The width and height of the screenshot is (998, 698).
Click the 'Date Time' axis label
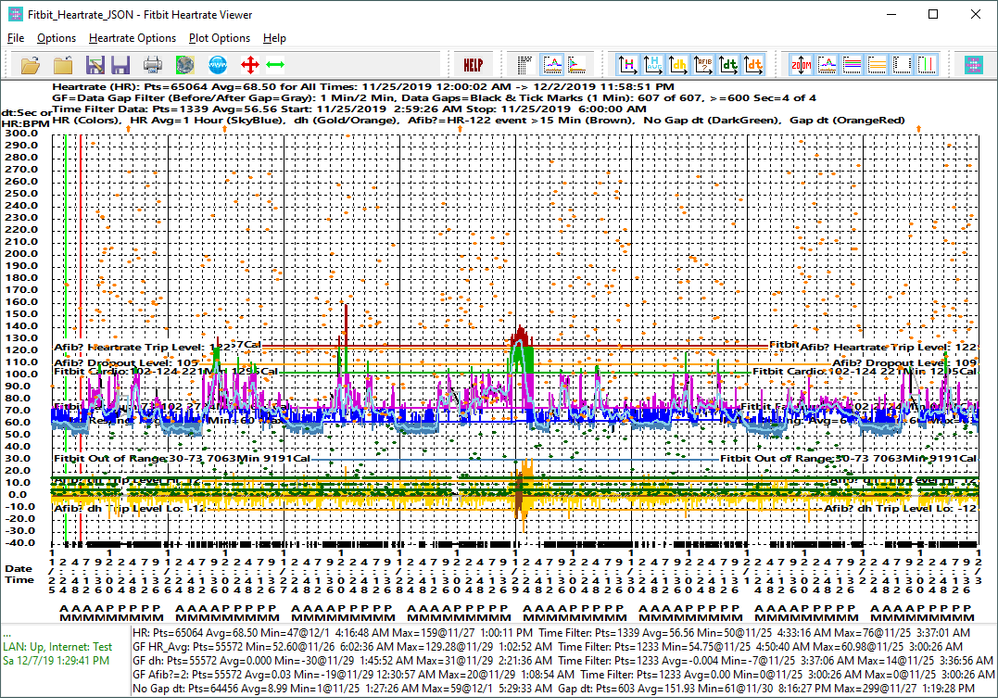point(19,574)
